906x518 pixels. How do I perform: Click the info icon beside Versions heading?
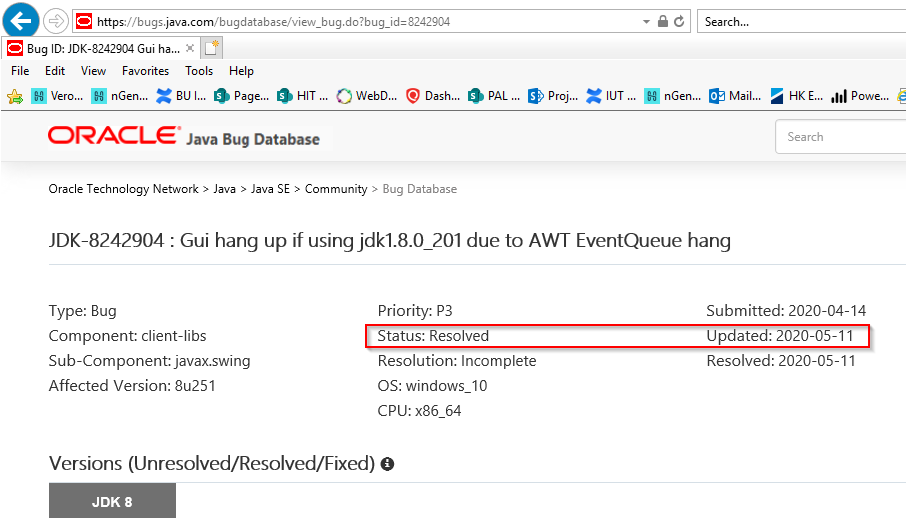click(387, 464)
